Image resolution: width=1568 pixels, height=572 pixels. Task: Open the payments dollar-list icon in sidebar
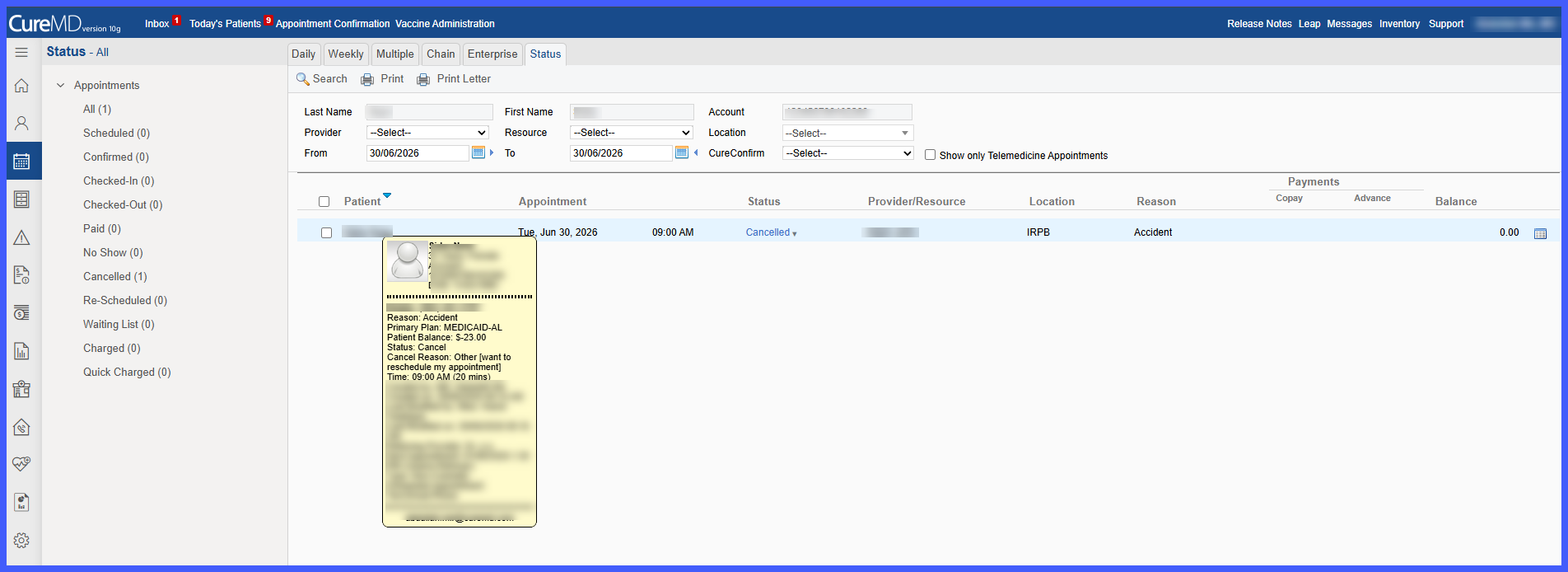(x=21, y=313)
